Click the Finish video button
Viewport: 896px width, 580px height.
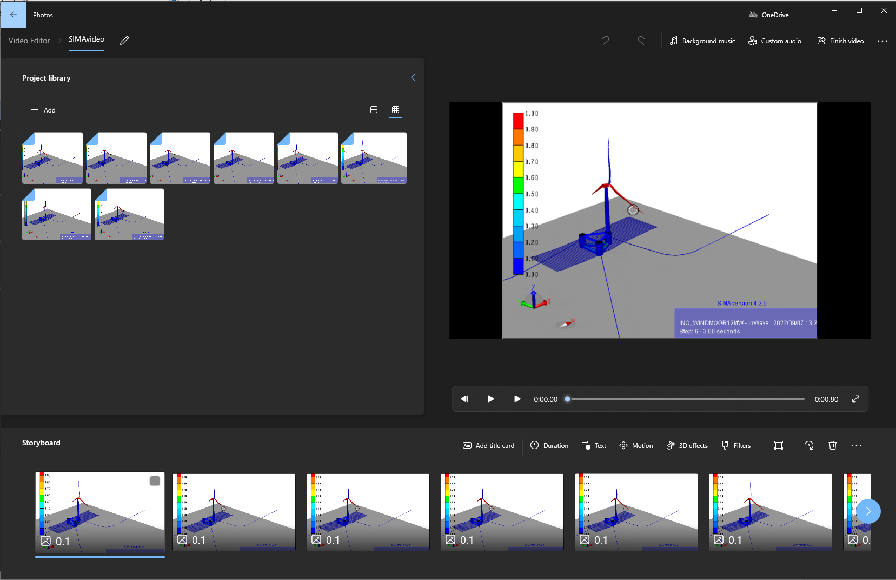click(x=840, y=40)
